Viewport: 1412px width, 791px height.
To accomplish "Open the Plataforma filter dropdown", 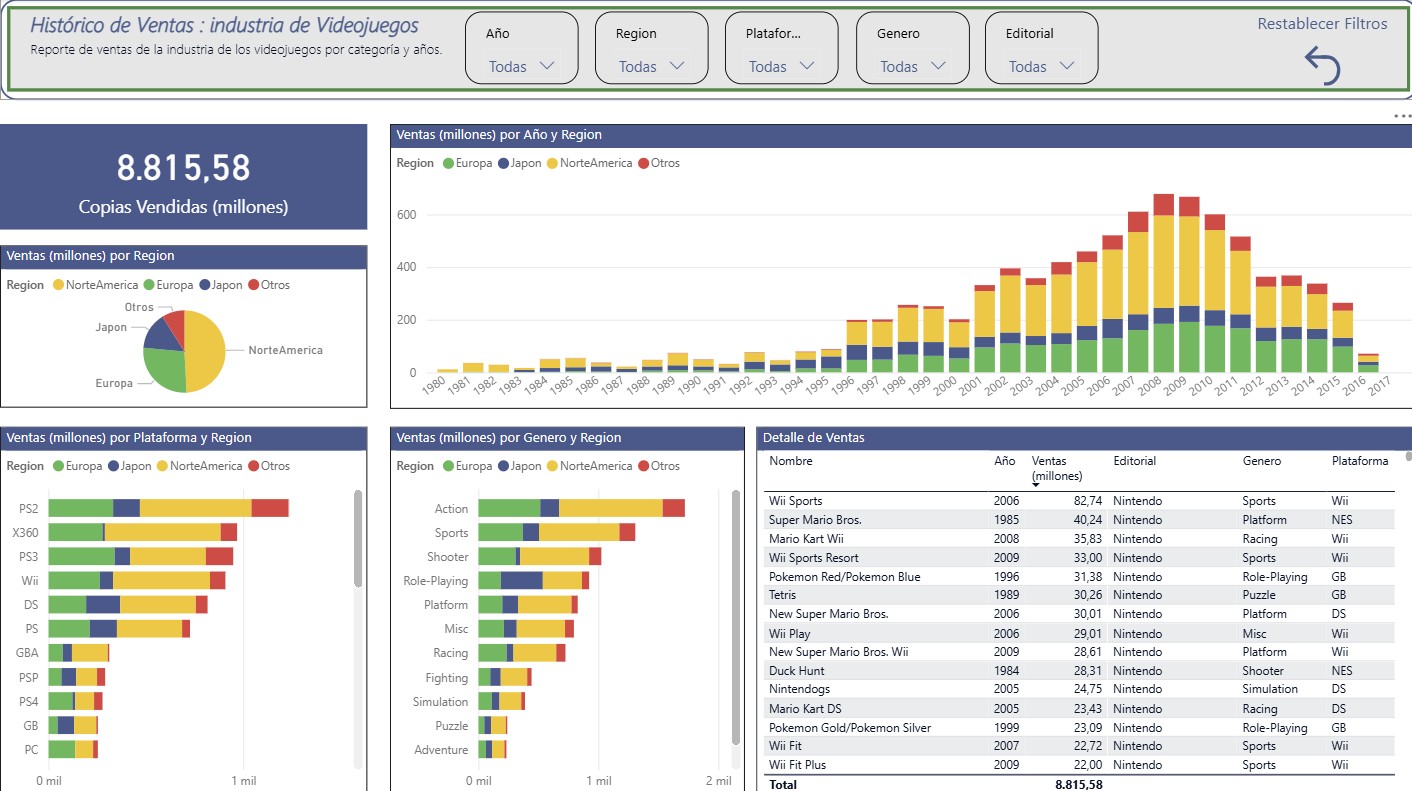I will point(780,66).
